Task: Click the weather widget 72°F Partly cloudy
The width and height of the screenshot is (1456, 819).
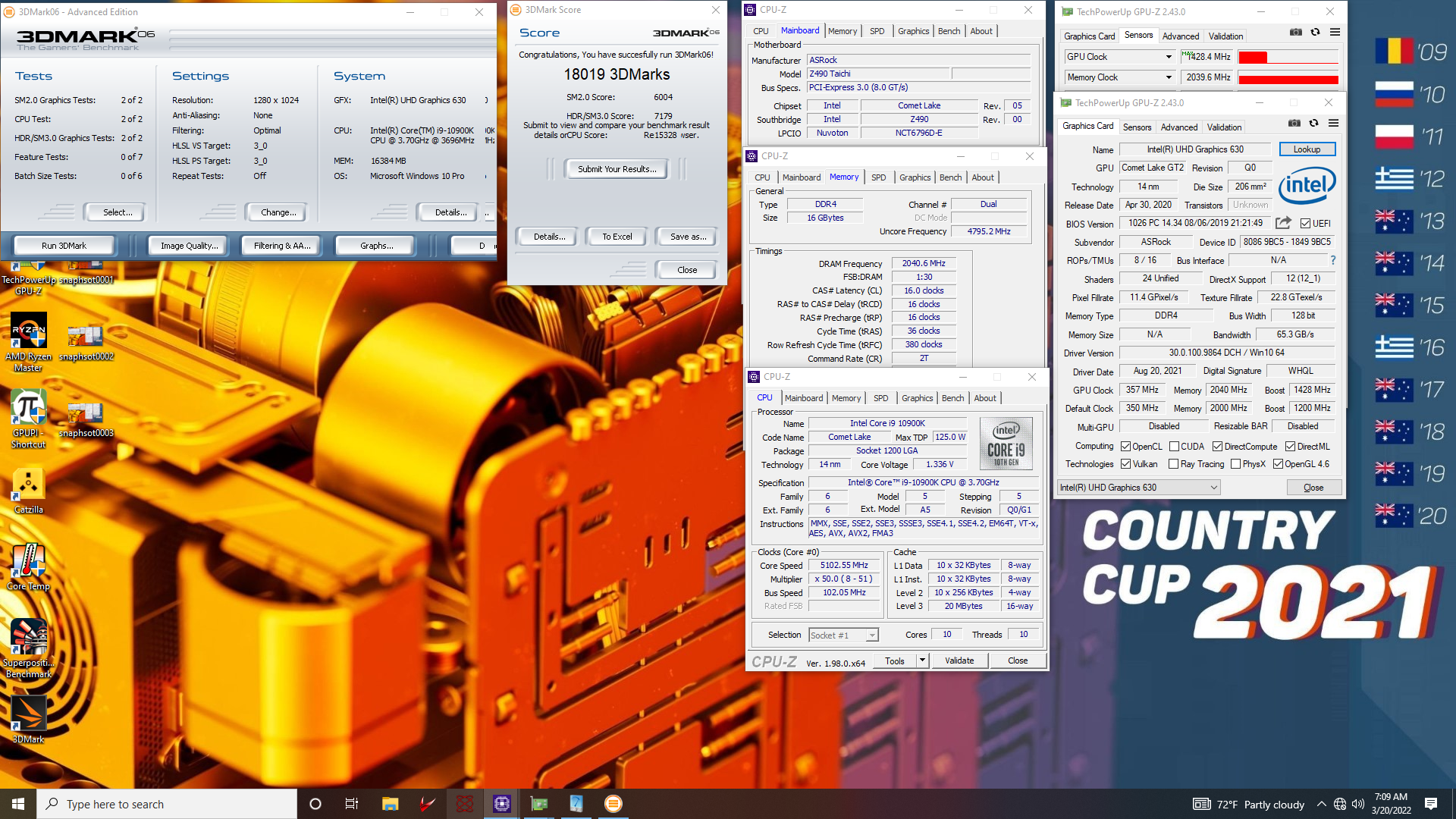Action: click(x=1248, y=804)
